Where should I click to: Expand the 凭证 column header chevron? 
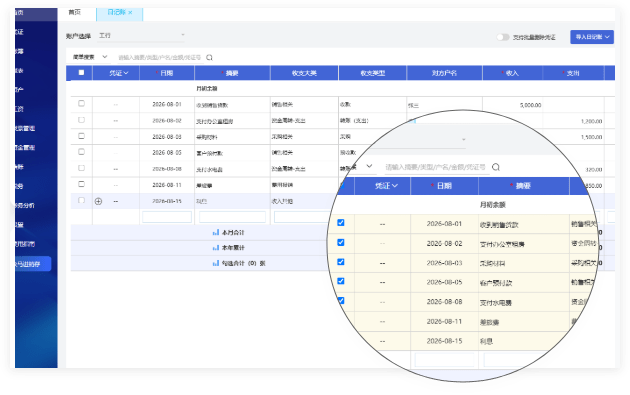point(126,73)
